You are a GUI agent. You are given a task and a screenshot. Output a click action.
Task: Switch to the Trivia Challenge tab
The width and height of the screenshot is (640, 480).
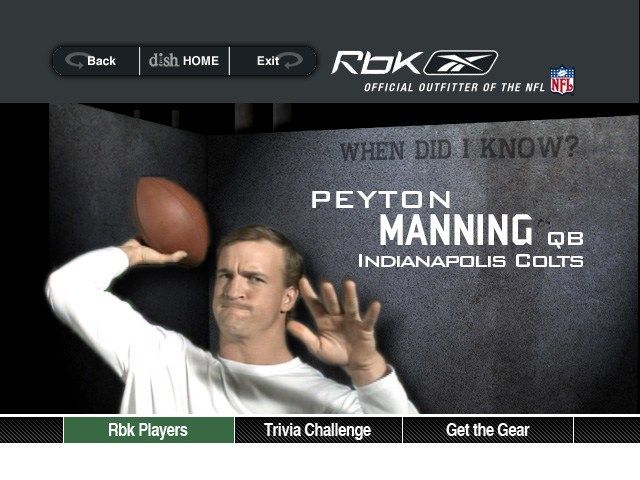point(318,430)
